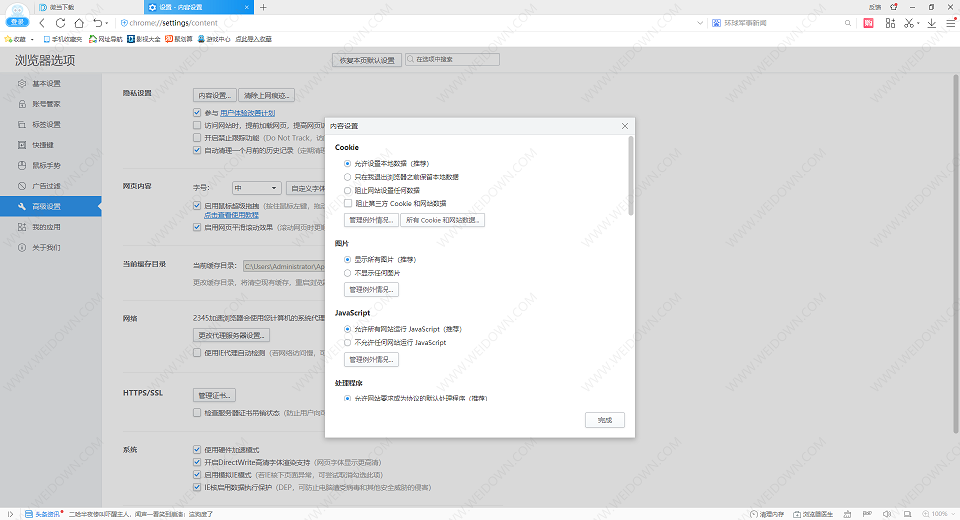Click the home page icon
960x520 pixels.
(x=79, y=22)
